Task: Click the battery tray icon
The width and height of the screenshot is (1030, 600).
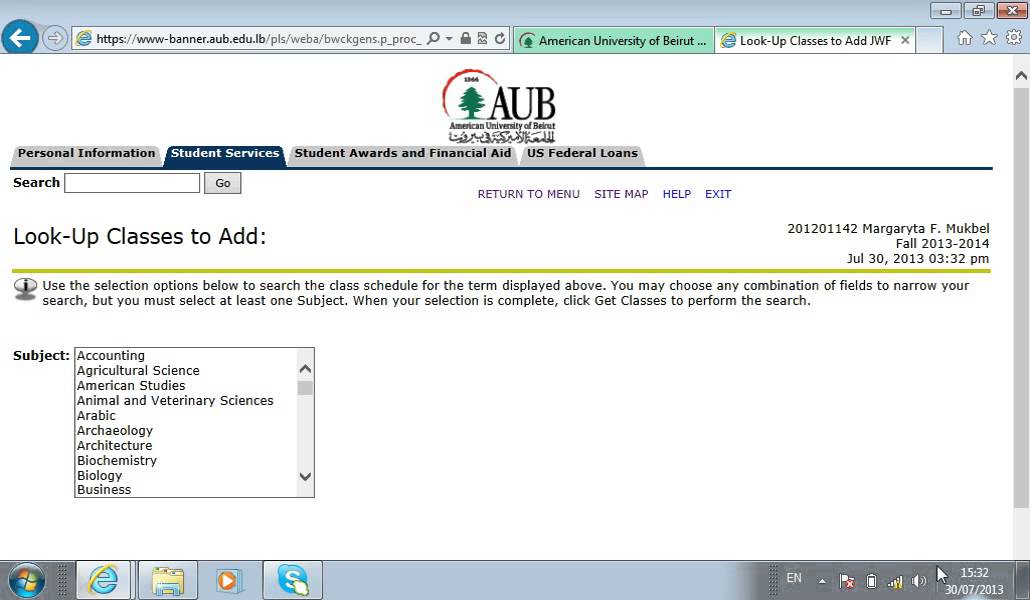Action: [871, 581]
